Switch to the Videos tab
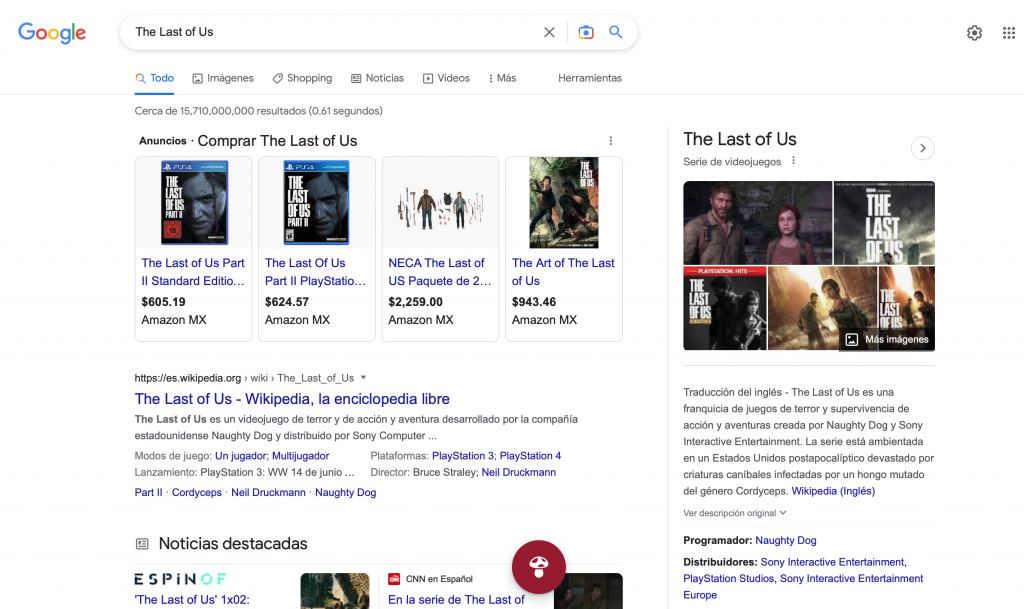The height and width of the screenshot is (609, 1024). (446, 78)
